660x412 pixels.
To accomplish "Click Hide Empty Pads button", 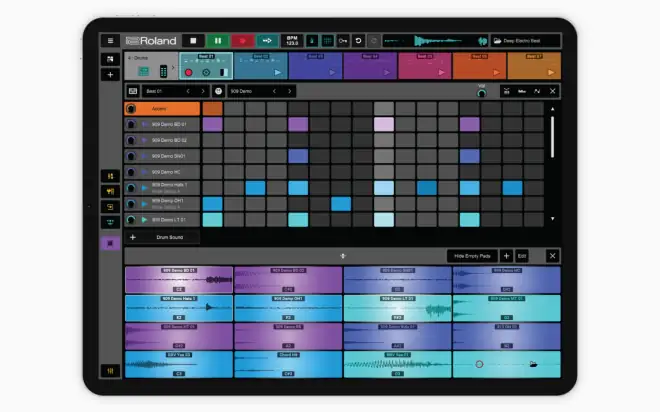I will pos(472,256).
